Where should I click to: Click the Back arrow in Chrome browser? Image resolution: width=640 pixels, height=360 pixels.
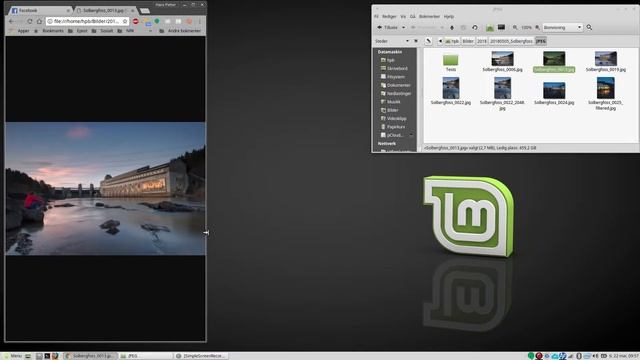pos(11,21)
